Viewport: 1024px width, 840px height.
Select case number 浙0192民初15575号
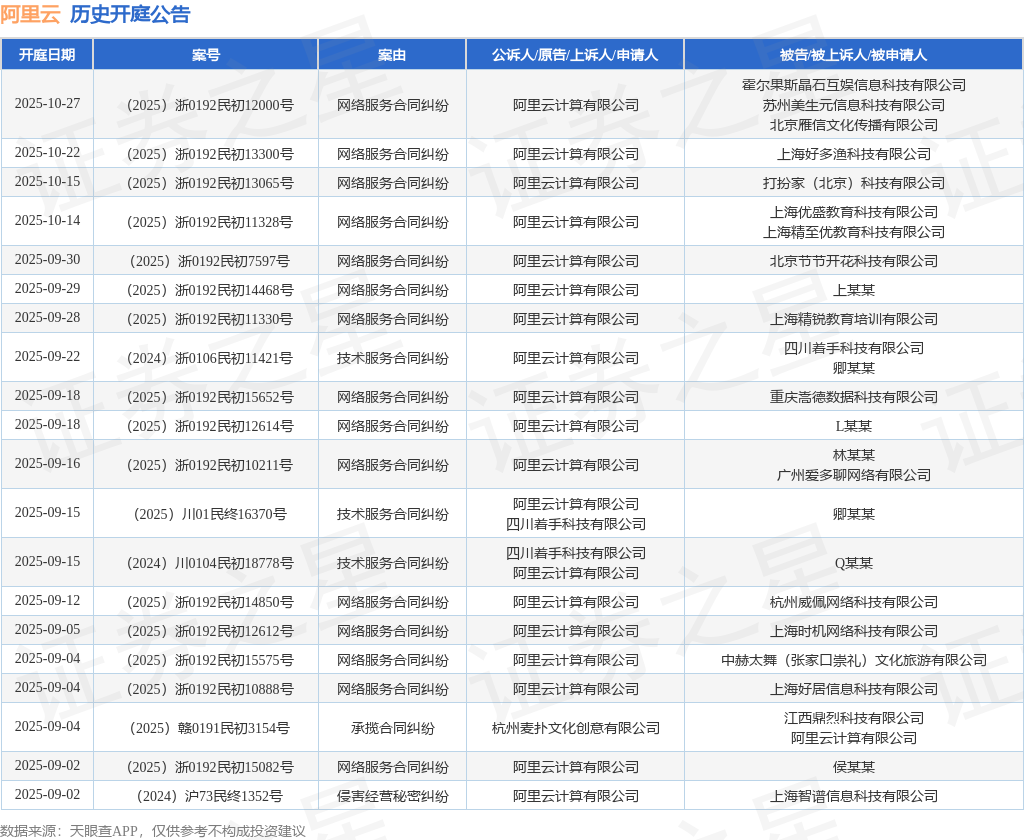click(x=210, y=660)
